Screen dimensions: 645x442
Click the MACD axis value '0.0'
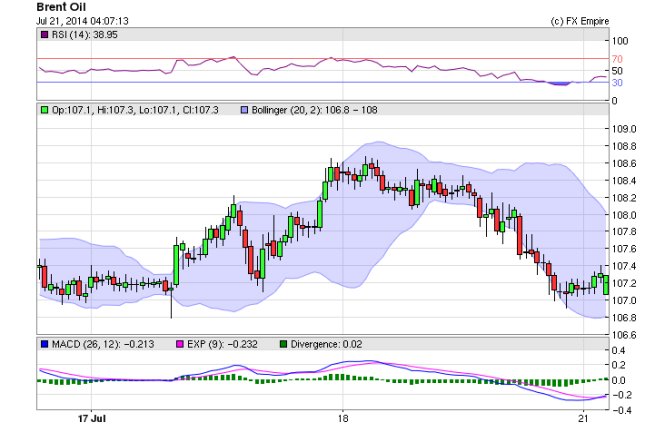point(619,380)
